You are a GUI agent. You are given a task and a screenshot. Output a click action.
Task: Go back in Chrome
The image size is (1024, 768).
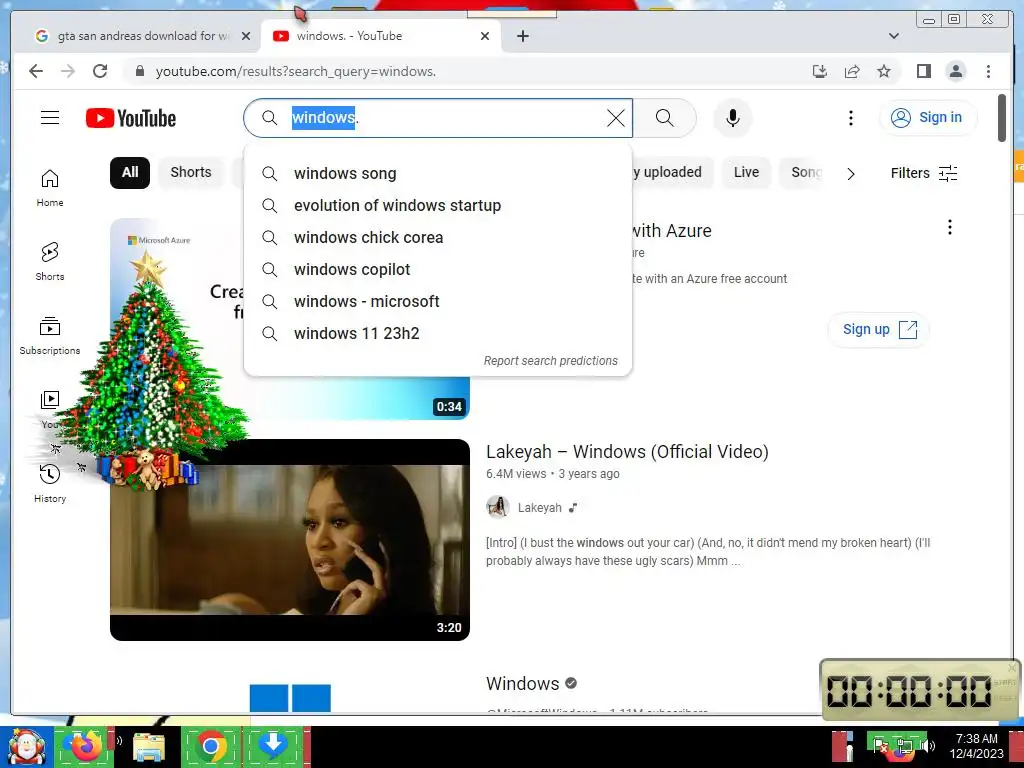36,71
